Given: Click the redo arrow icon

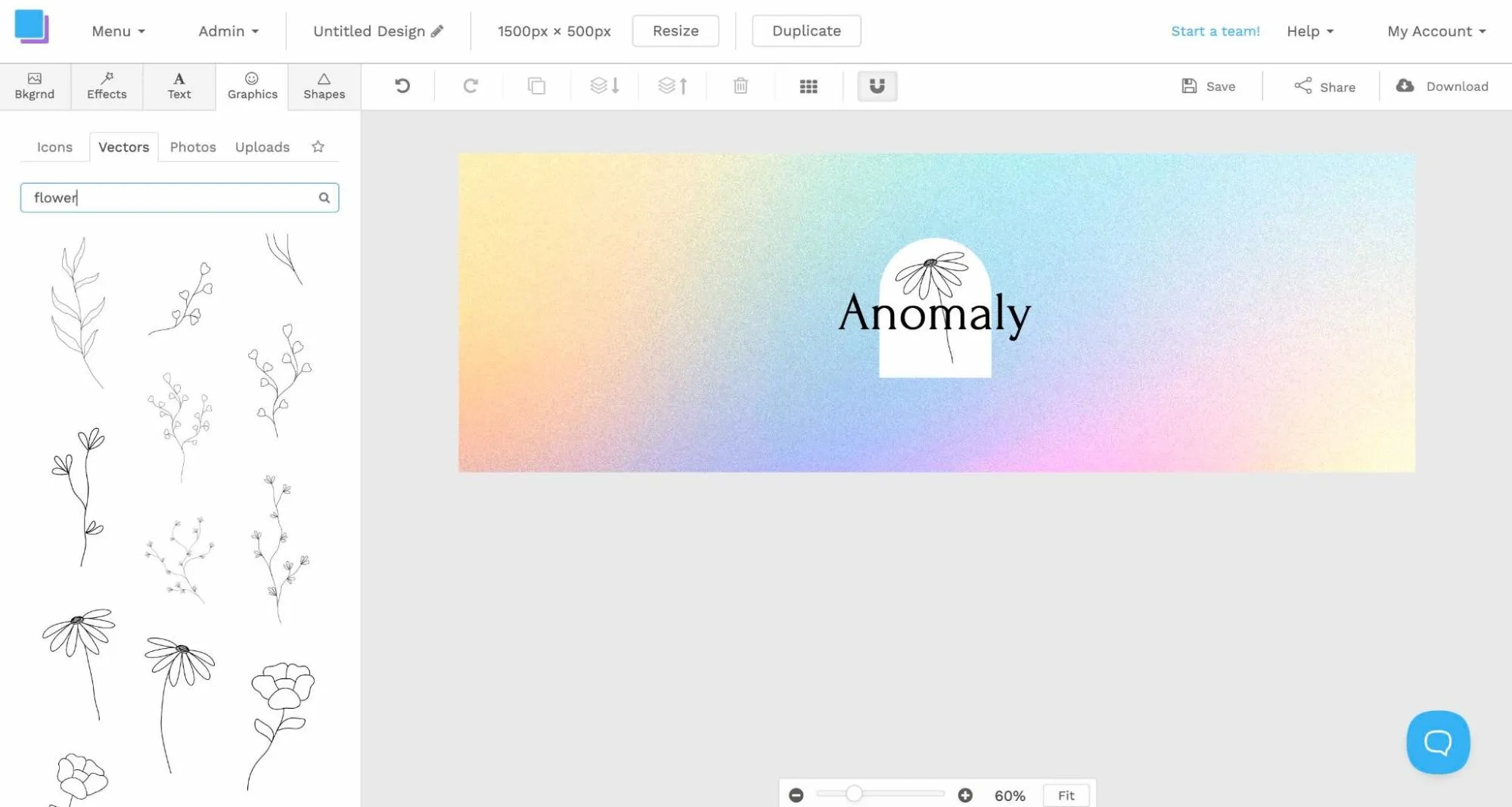Looking at the screenshot, I should (x=470, y=86).
